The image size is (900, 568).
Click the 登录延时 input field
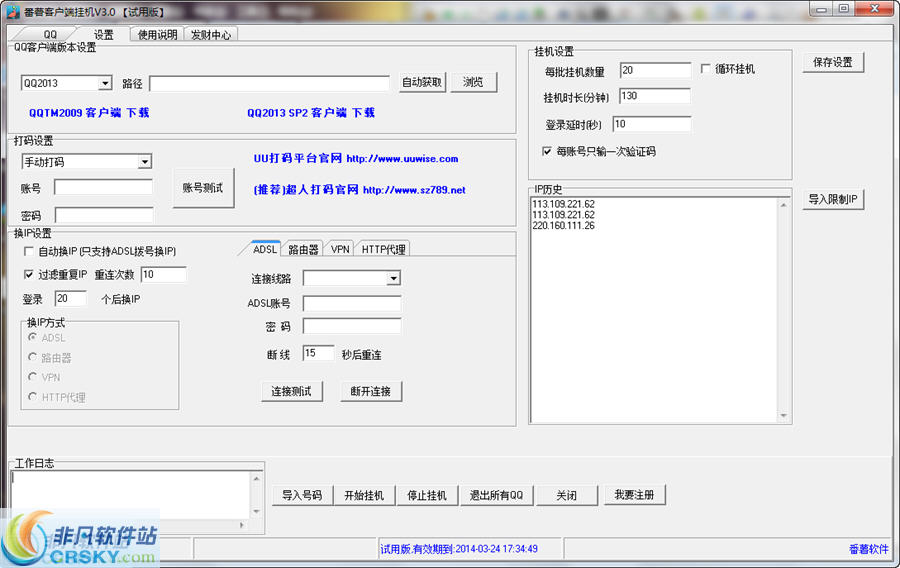point(652,124)
